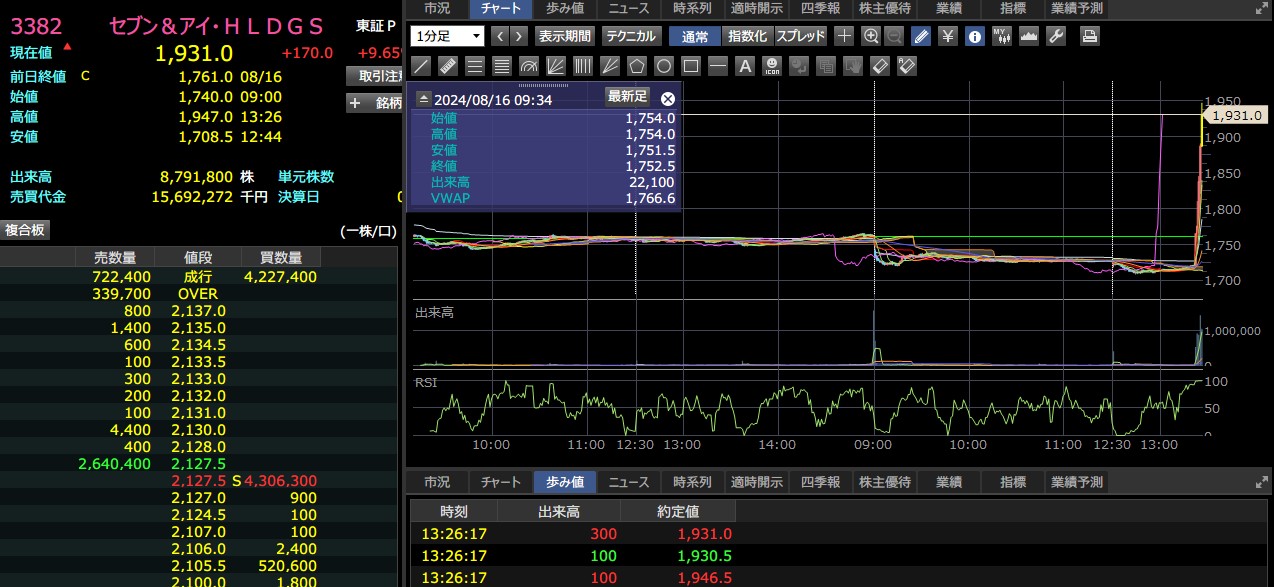
Task: Open the 業績予測 tab above the chart
Action: [1077, 8]
